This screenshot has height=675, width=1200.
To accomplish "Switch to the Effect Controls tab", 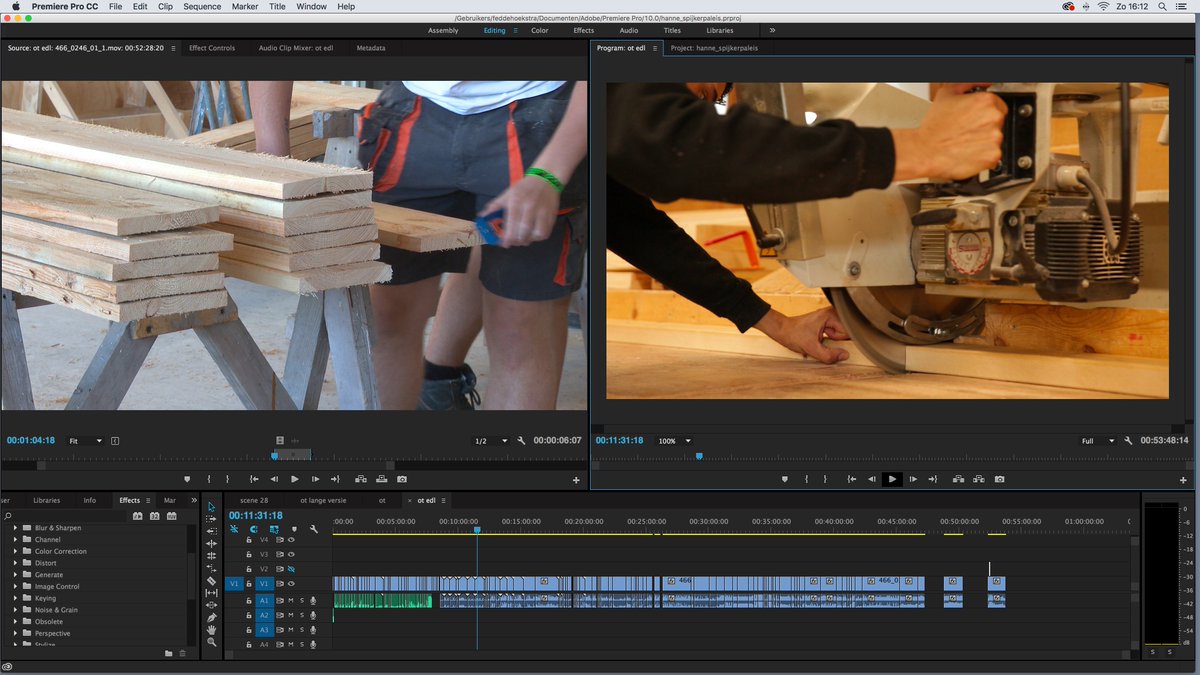I will tap(212, 48).
